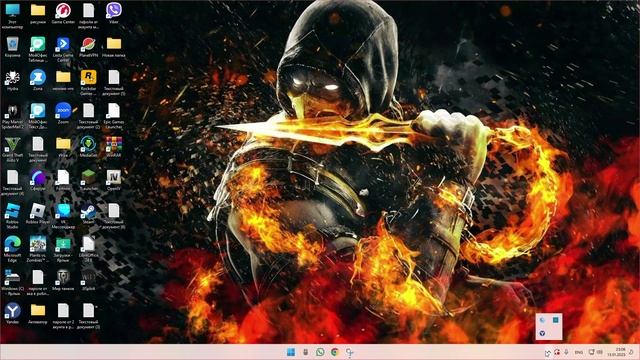Open the MediaGet shortcut
Viewport: 640px width, 360px height.
tap(88, 147)
